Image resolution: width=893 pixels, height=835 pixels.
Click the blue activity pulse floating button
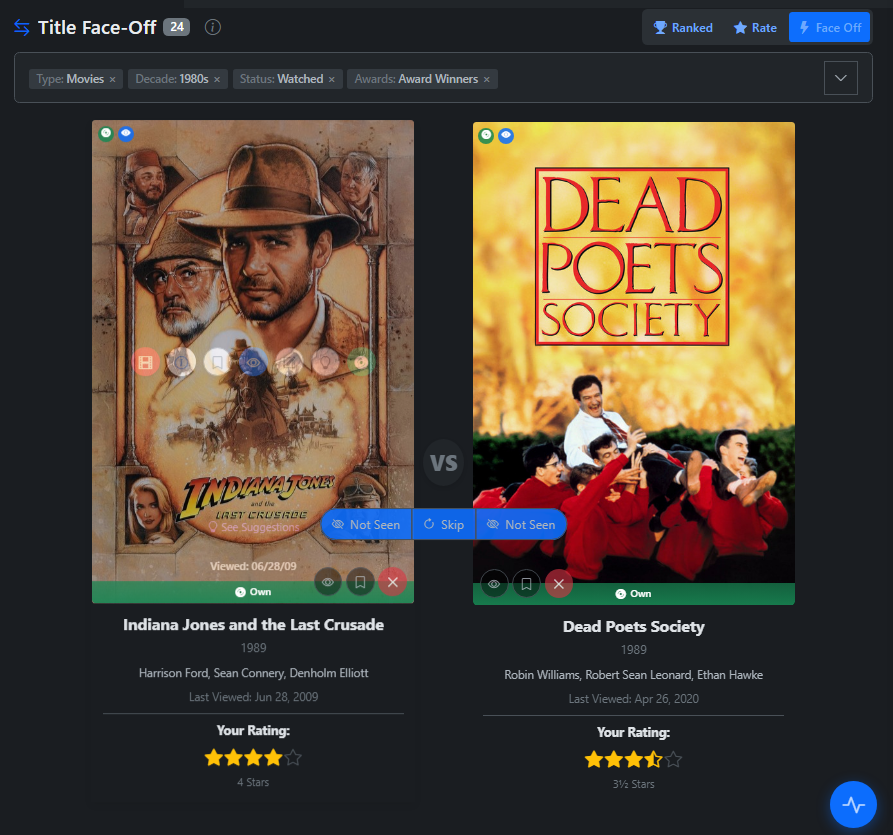pyautogui.click(x=853, y=804)
